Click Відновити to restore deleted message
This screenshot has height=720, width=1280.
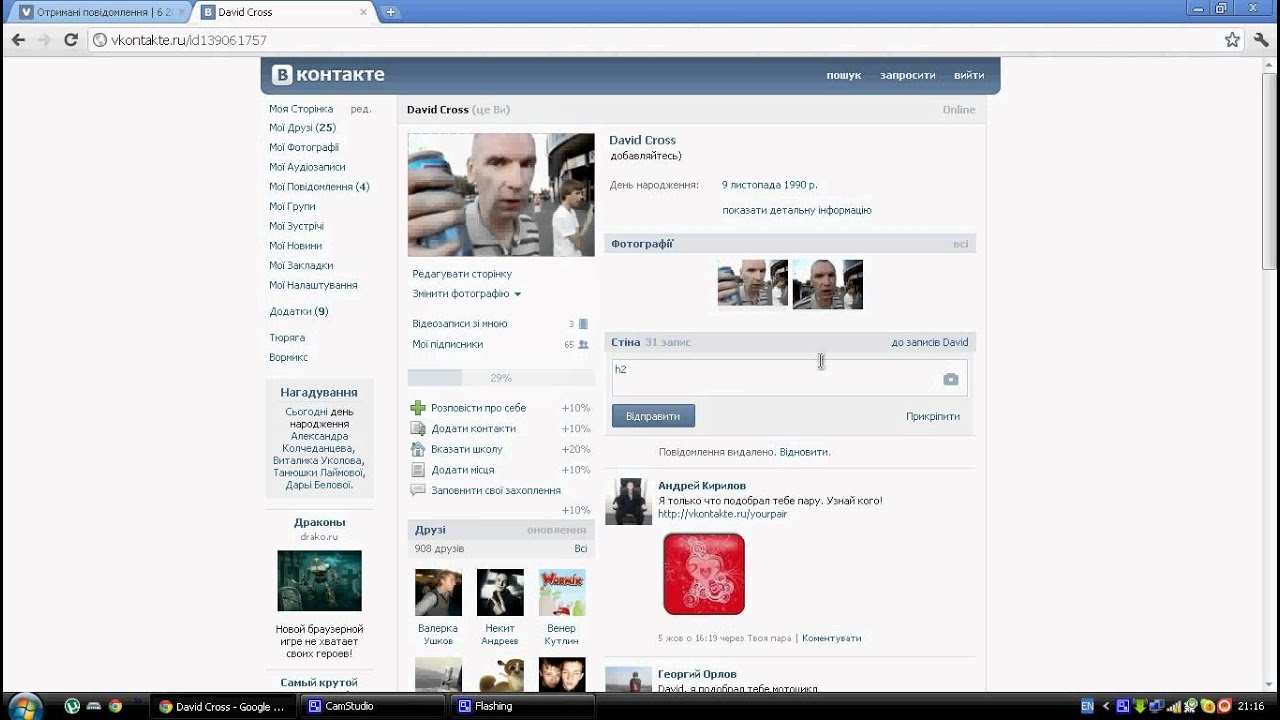(x=804, y=452)
